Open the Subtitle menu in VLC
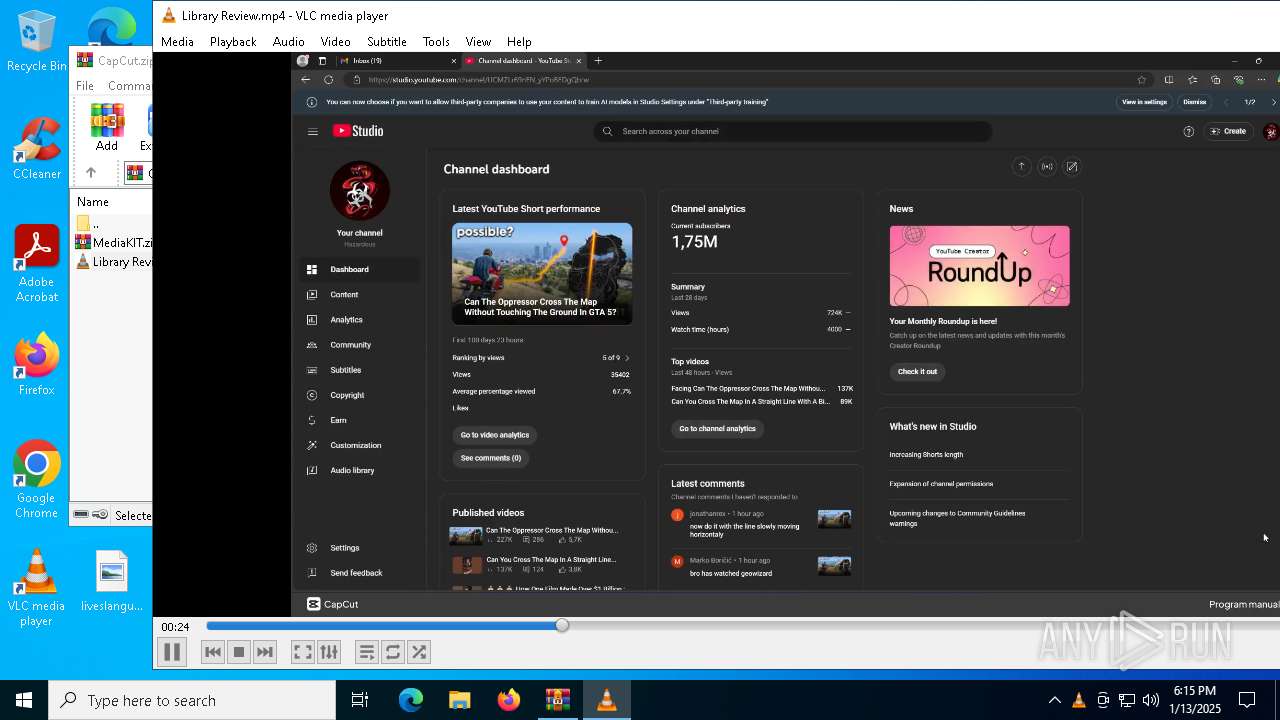Viewport: 1280px width, 720px height. (x=386, y=42)
